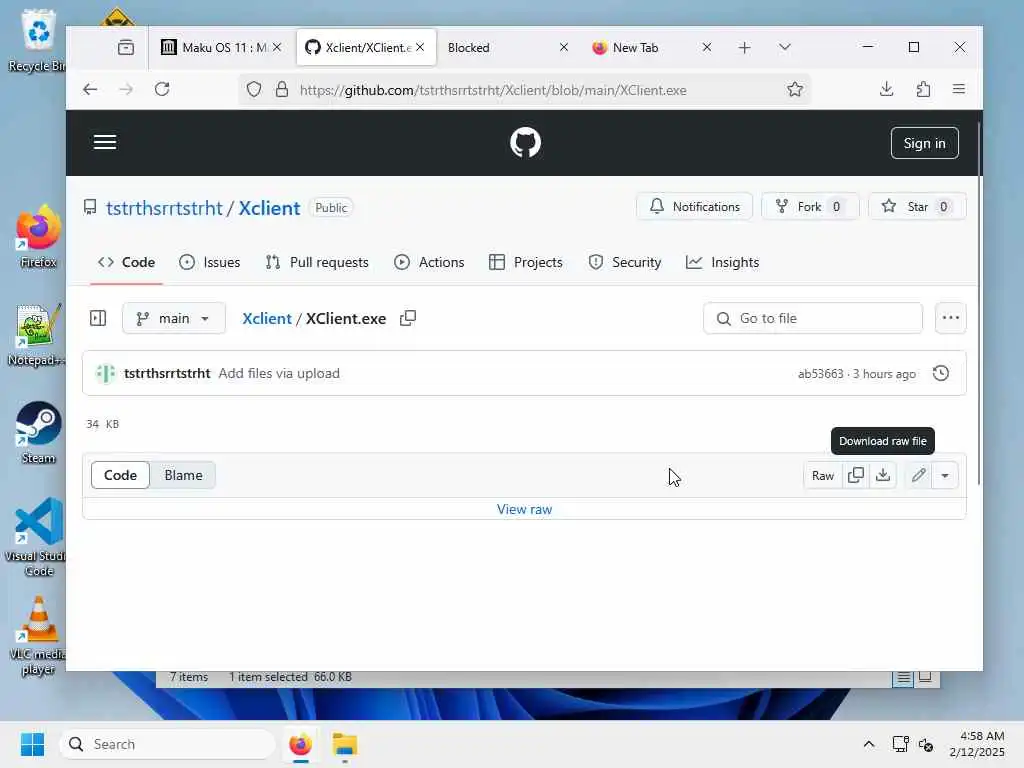Image resolution: width=1024 pixels, height=768 pixels.
Task: Open the Projects tab
Action: click(526, 262)
